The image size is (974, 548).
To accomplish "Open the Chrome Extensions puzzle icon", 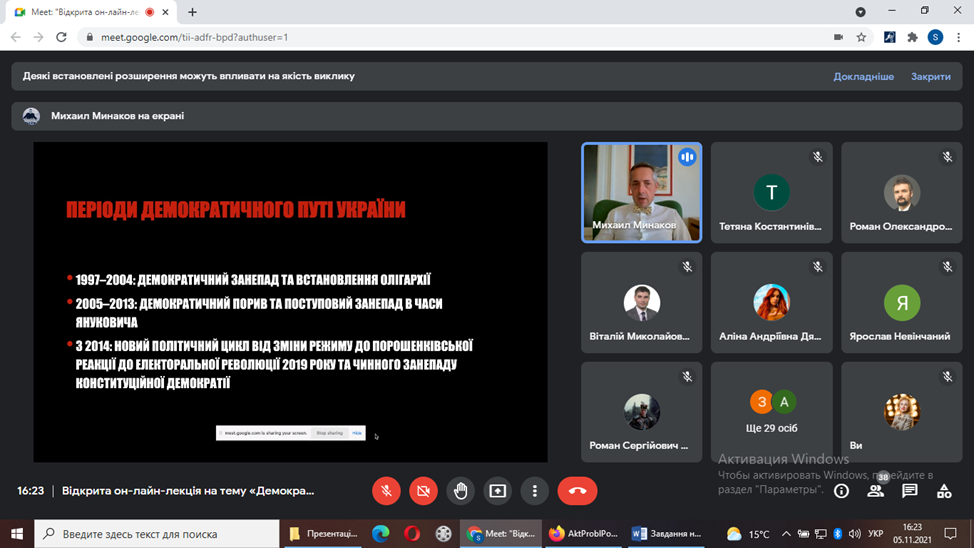I will pyautogui.click(x=912, y=37).
